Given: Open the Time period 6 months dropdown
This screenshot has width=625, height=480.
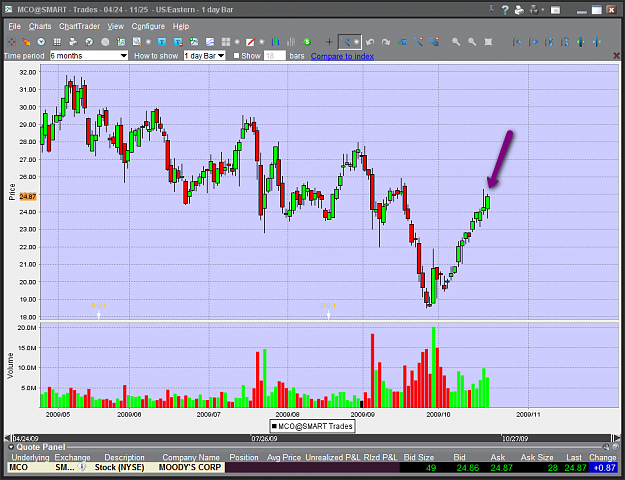Looking at the screenshot, I should (89, 56).
